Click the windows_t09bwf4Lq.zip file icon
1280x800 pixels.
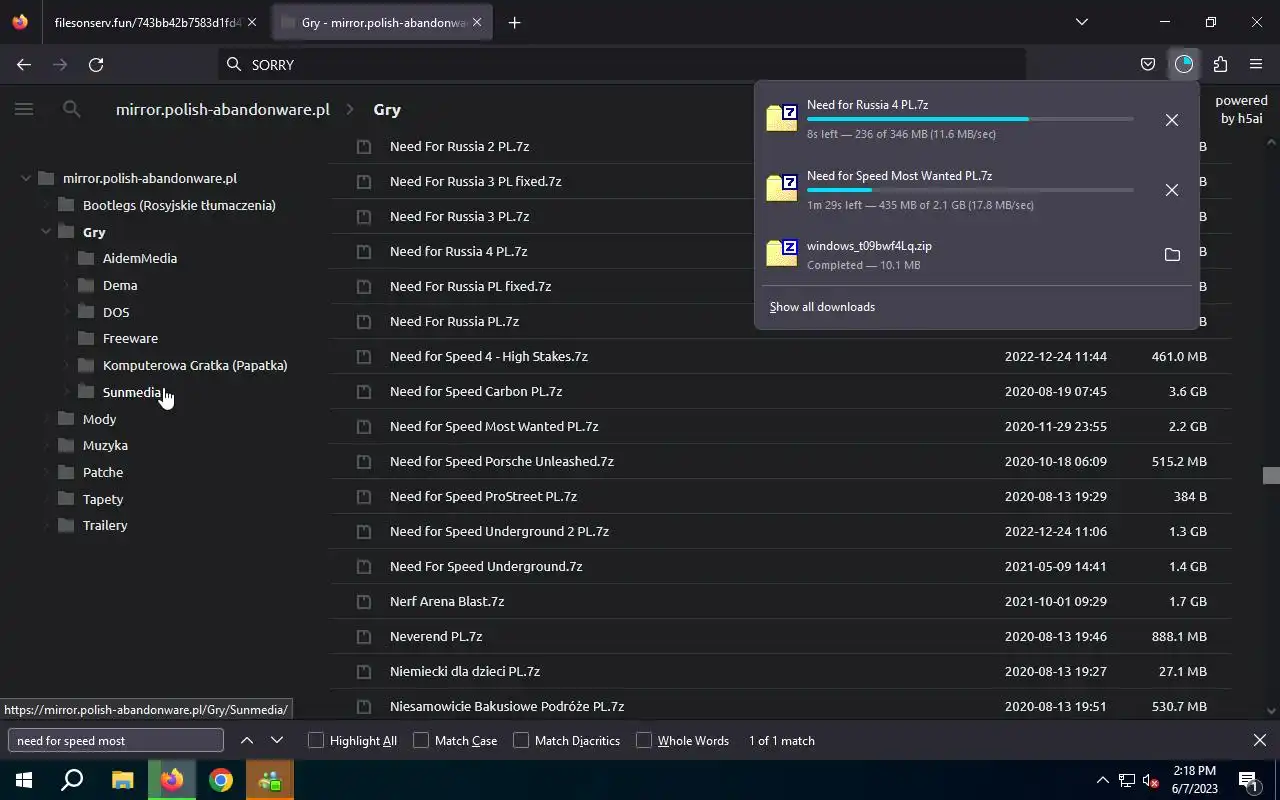(x=782, y=252)
